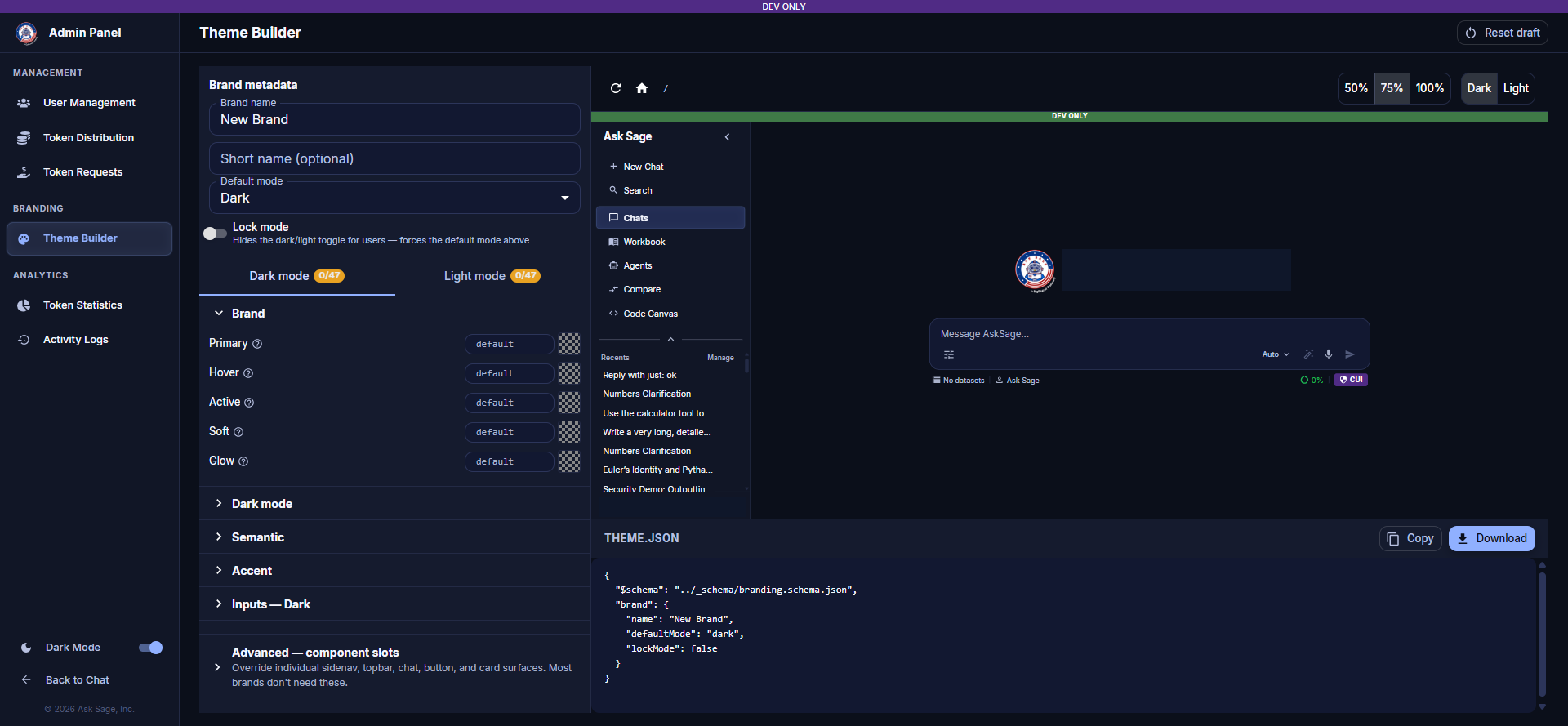Expand the Accent section
1568x726 pixels.
(x=394, y=571)
